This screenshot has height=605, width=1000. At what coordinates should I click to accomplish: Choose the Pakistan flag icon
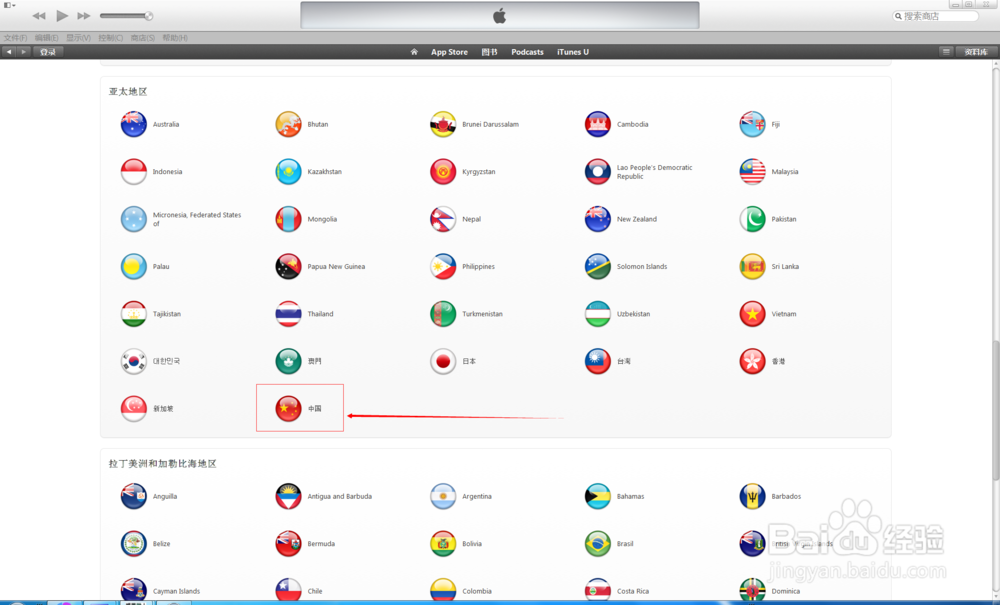click(x=753, y=219)
